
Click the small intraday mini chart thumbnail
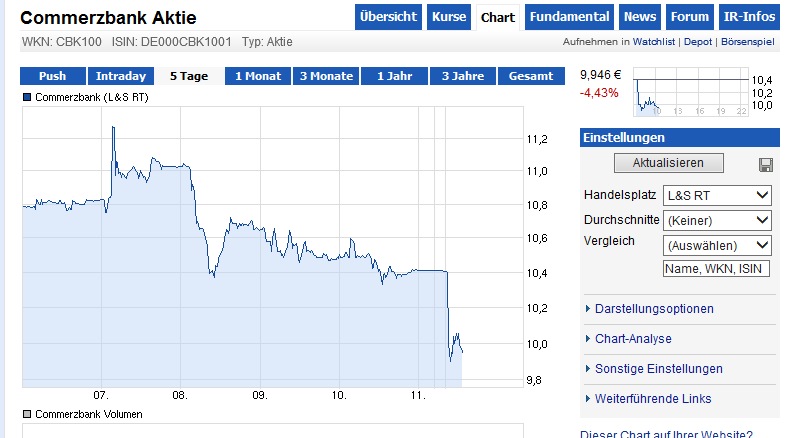(x=691, y=91)
